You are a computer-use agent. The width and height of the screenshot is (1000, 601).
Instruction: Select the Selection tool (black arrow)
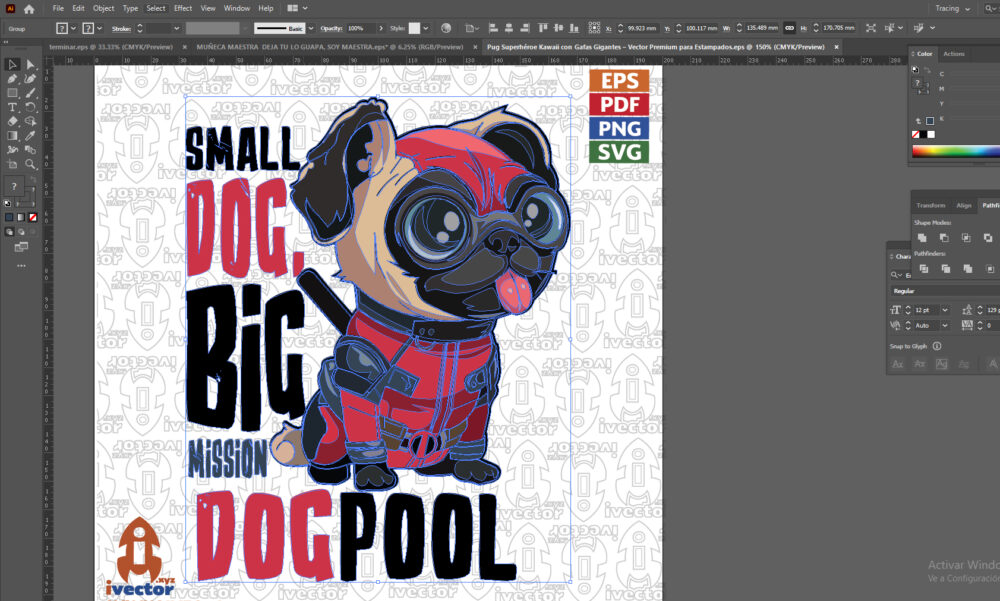[12, 64]
